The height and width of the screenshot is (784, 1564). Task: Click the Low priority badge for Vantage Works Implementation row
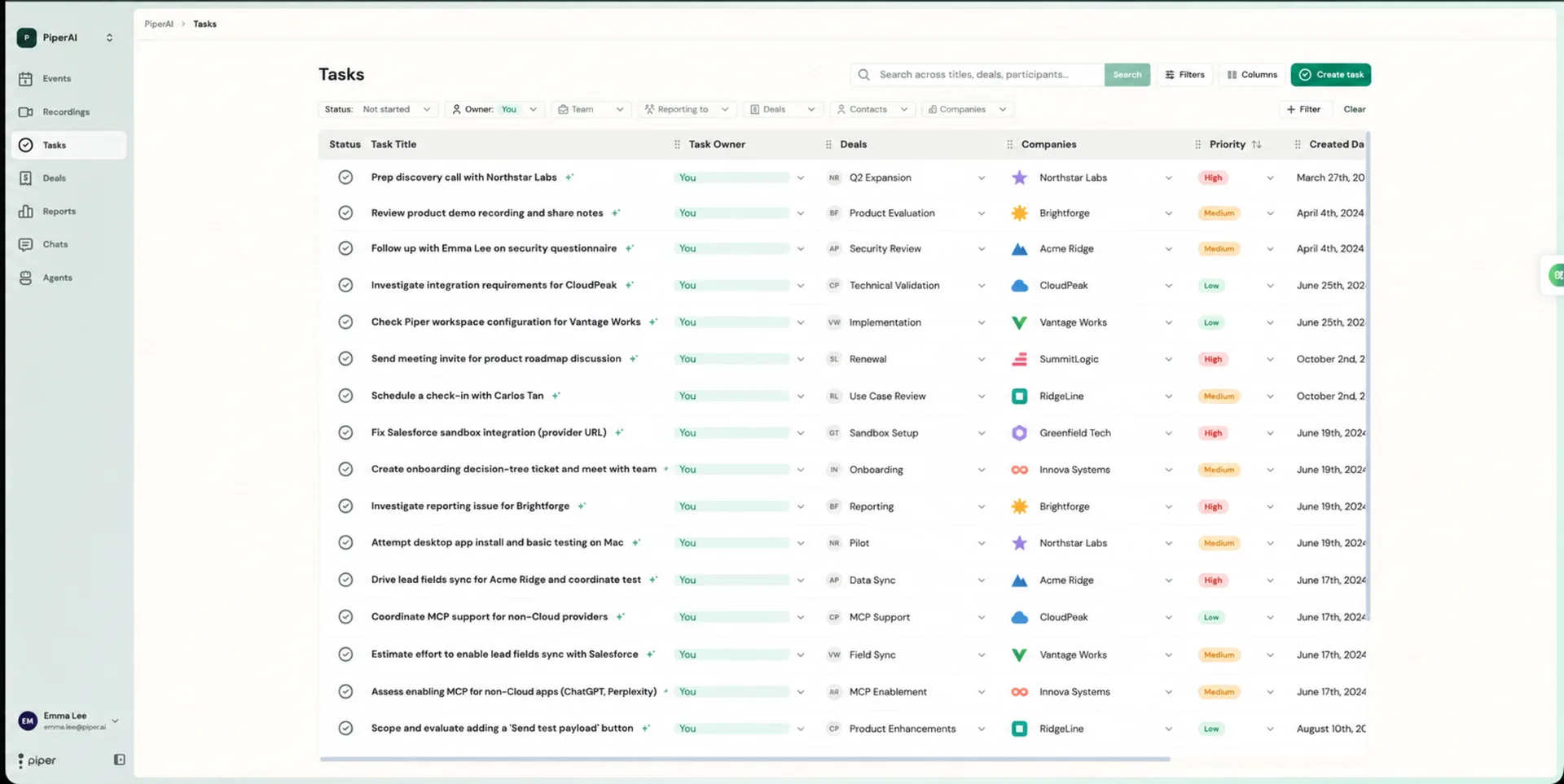pos(1211,322)
